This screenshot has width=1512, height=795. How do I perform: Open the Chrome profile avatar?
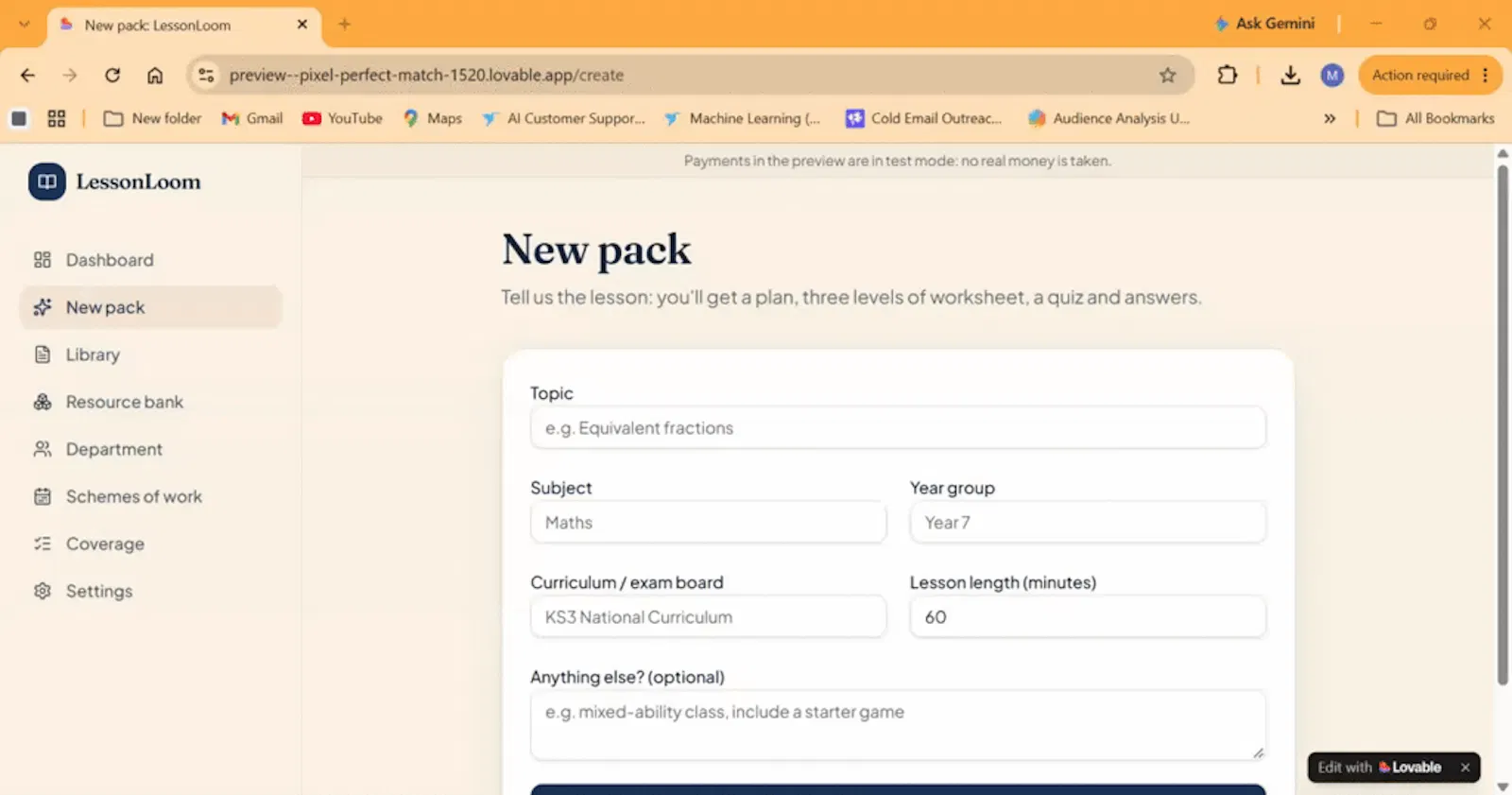coord(1332,75)
